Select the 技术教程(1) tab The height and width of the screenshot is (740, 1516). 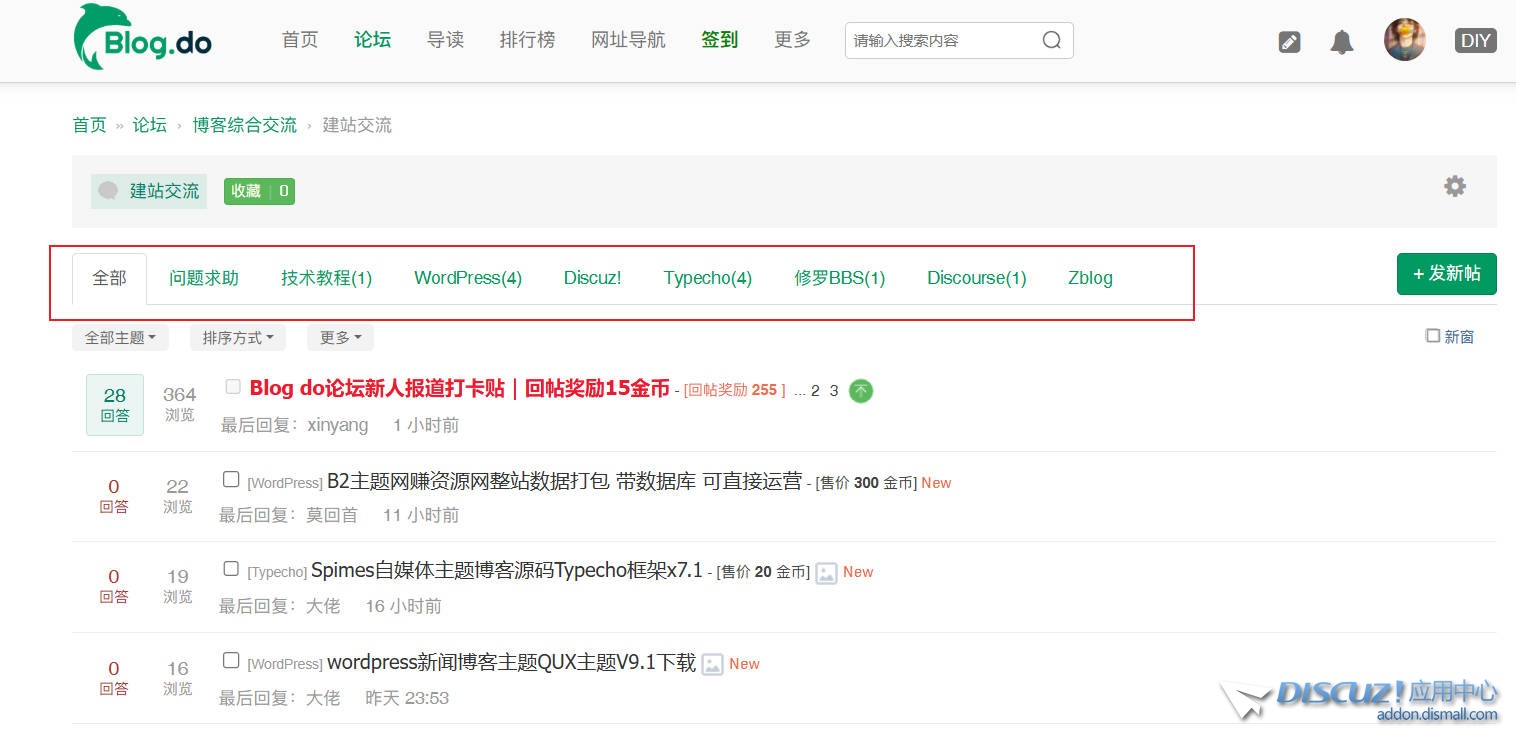pyautogui.click(x=326, y=278)
